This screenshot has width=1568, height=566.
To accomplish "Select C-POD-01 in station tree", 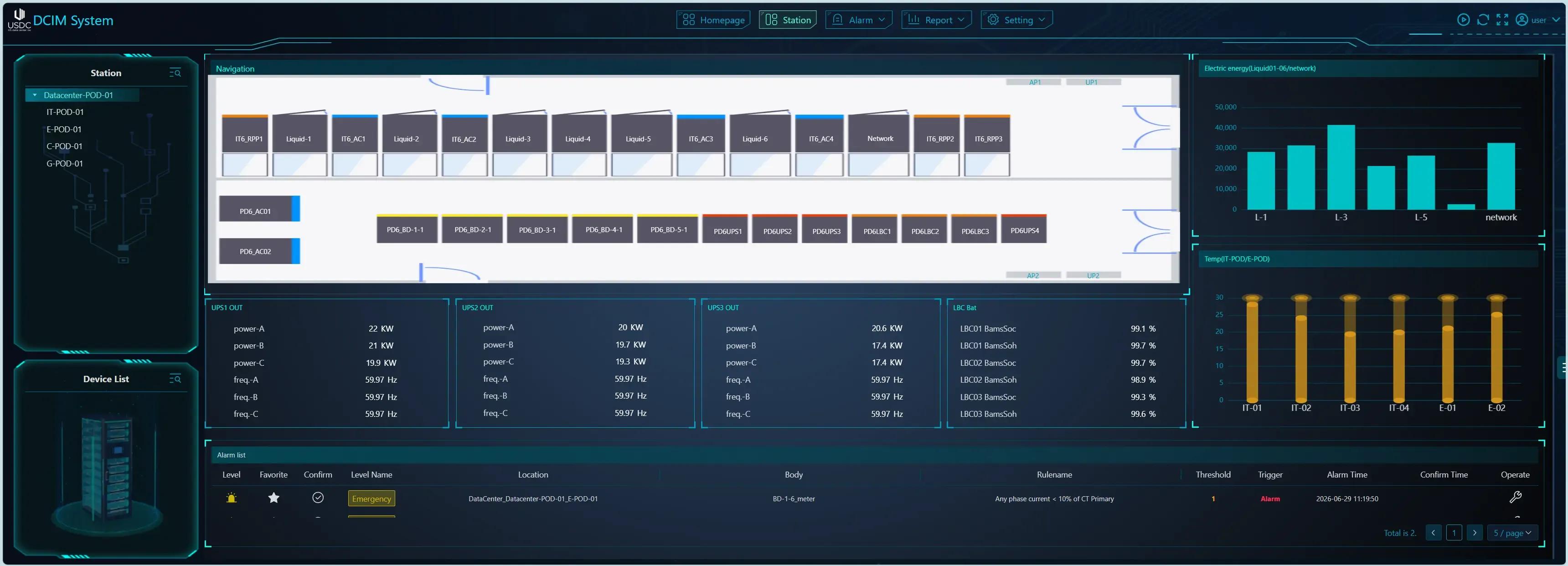I will point(65,146).
